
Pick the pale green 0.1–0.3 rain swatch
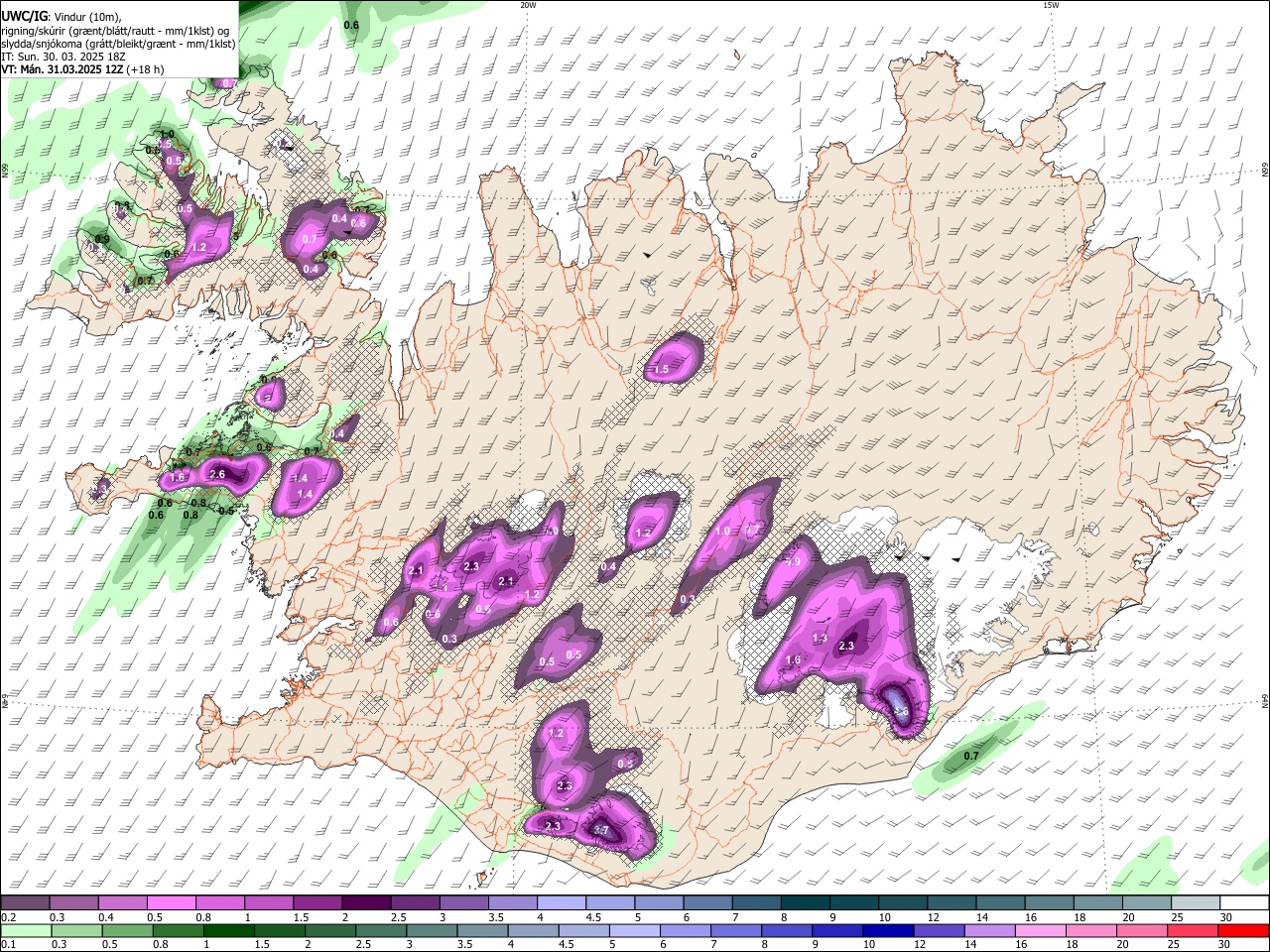pyautogui.click(x=26, y=930)
